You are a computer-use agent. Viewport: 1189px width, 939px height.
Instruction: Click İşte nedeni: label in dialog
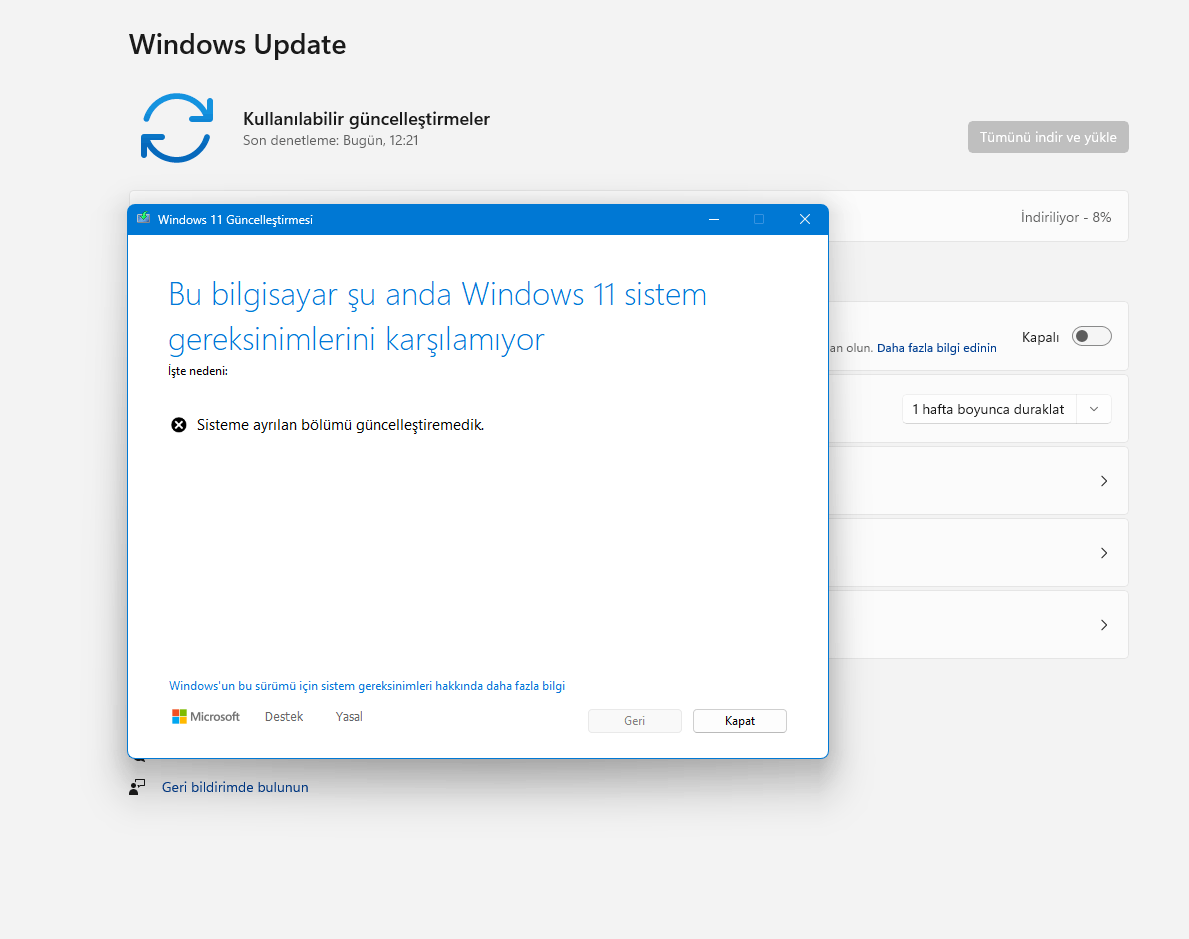point(198,371)
